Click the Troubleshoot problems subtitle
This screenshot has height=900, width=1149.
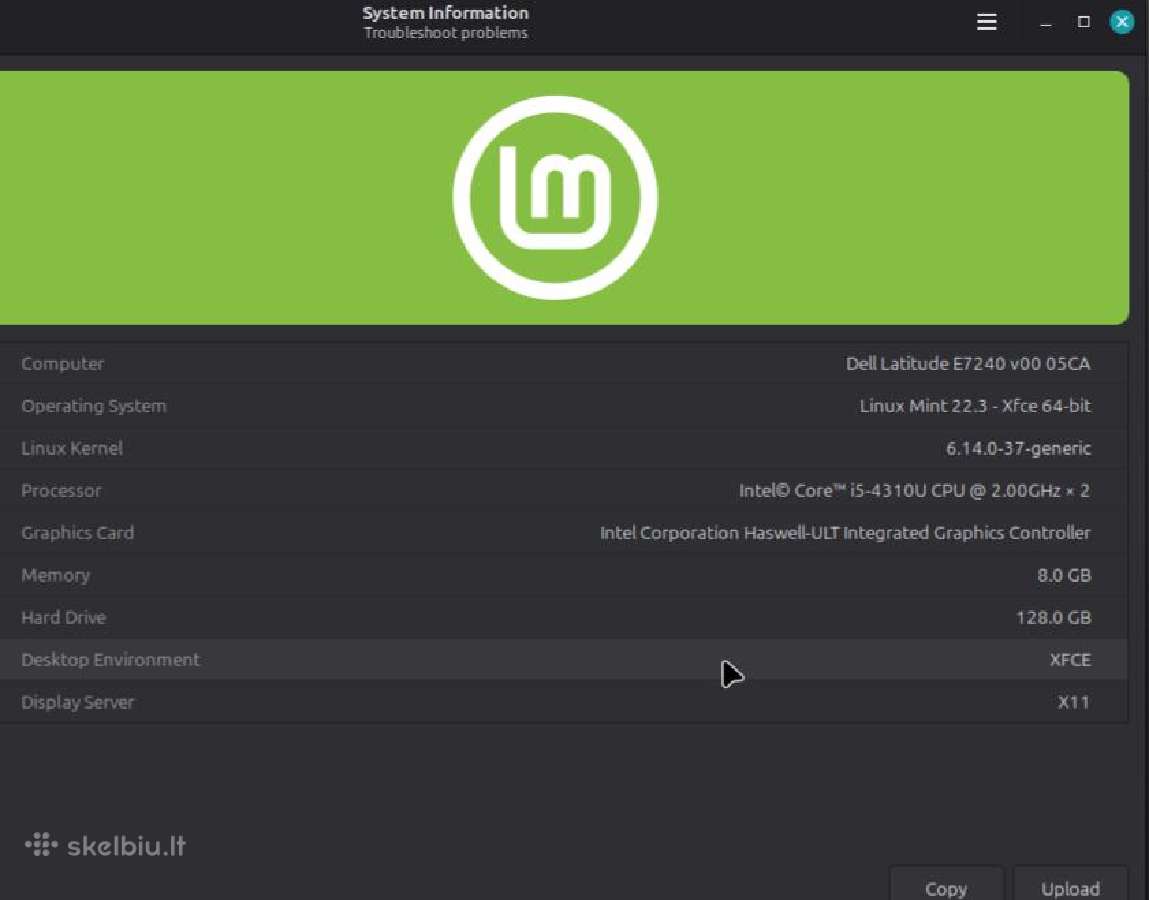pos(446,33)
